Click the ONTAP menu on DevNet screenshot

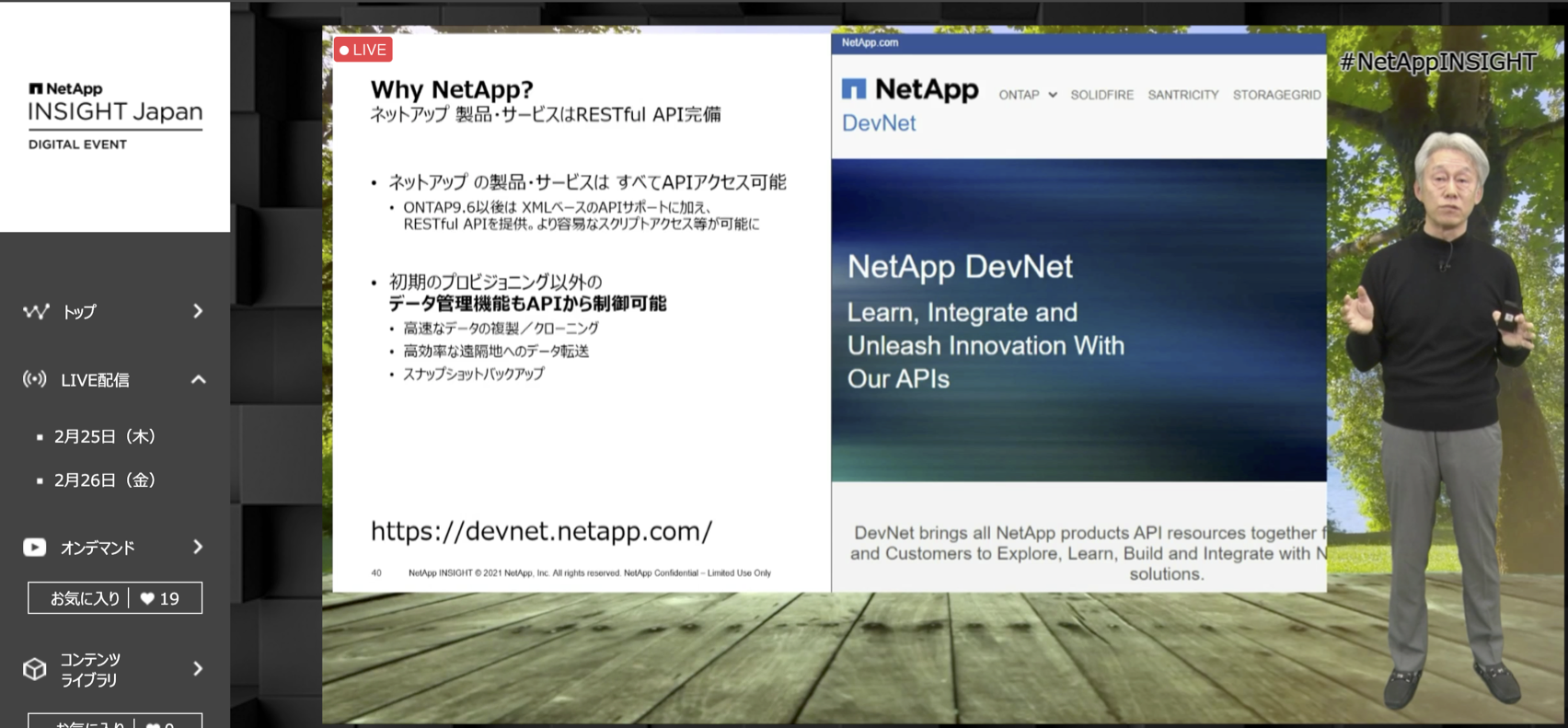[1028, 95]
